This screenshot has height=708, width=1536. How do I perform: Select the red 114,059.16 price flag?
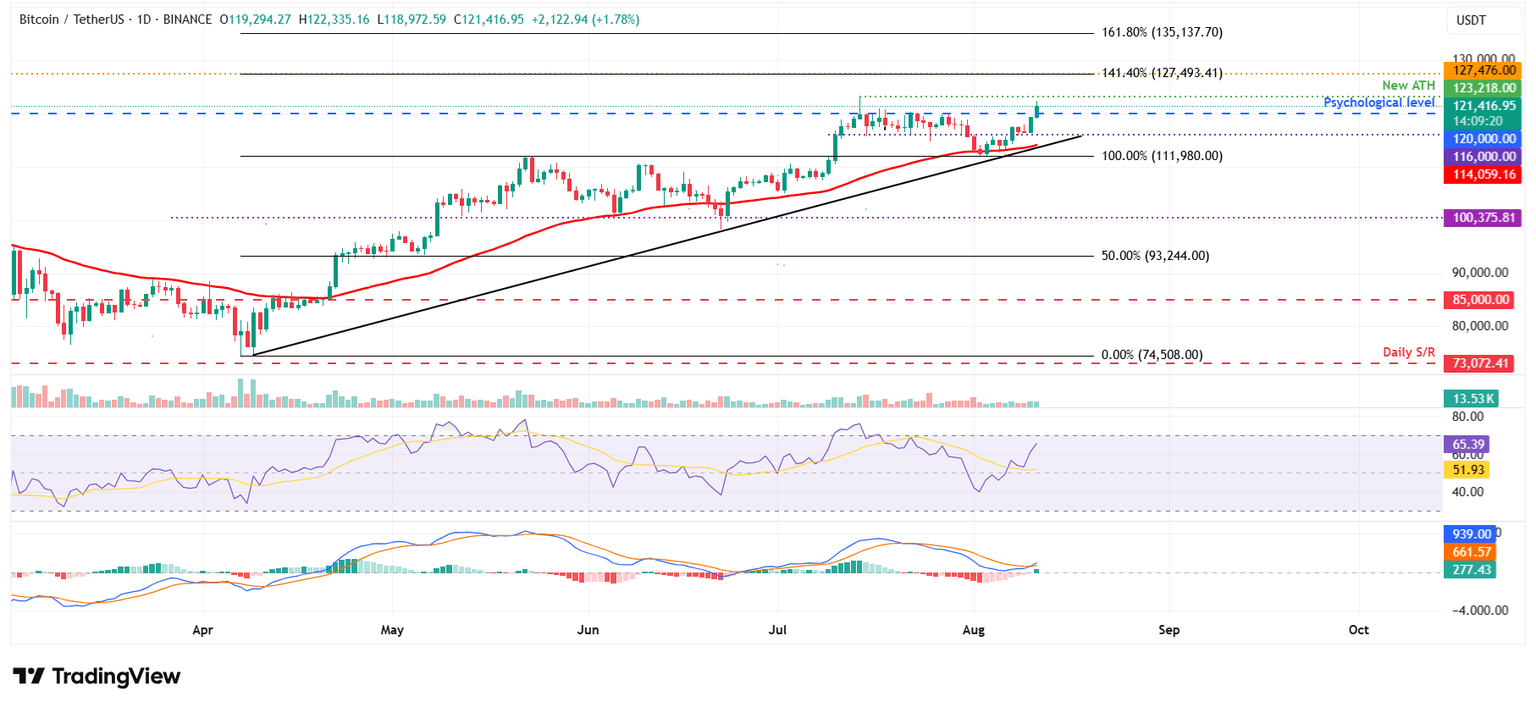1484,174
